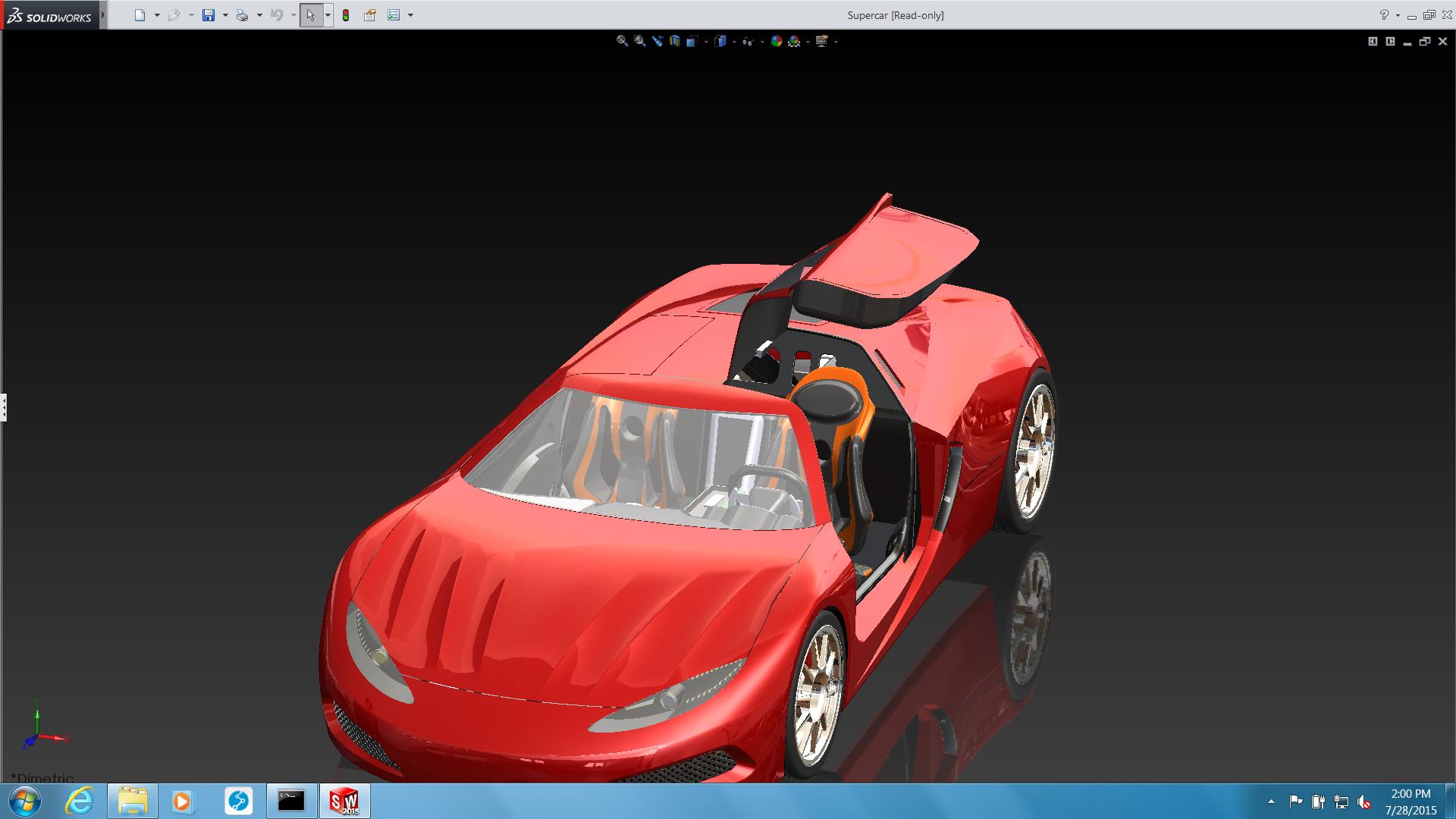Click the Save floppy disk icon
1456x819 pixels.
click(209, 15)
